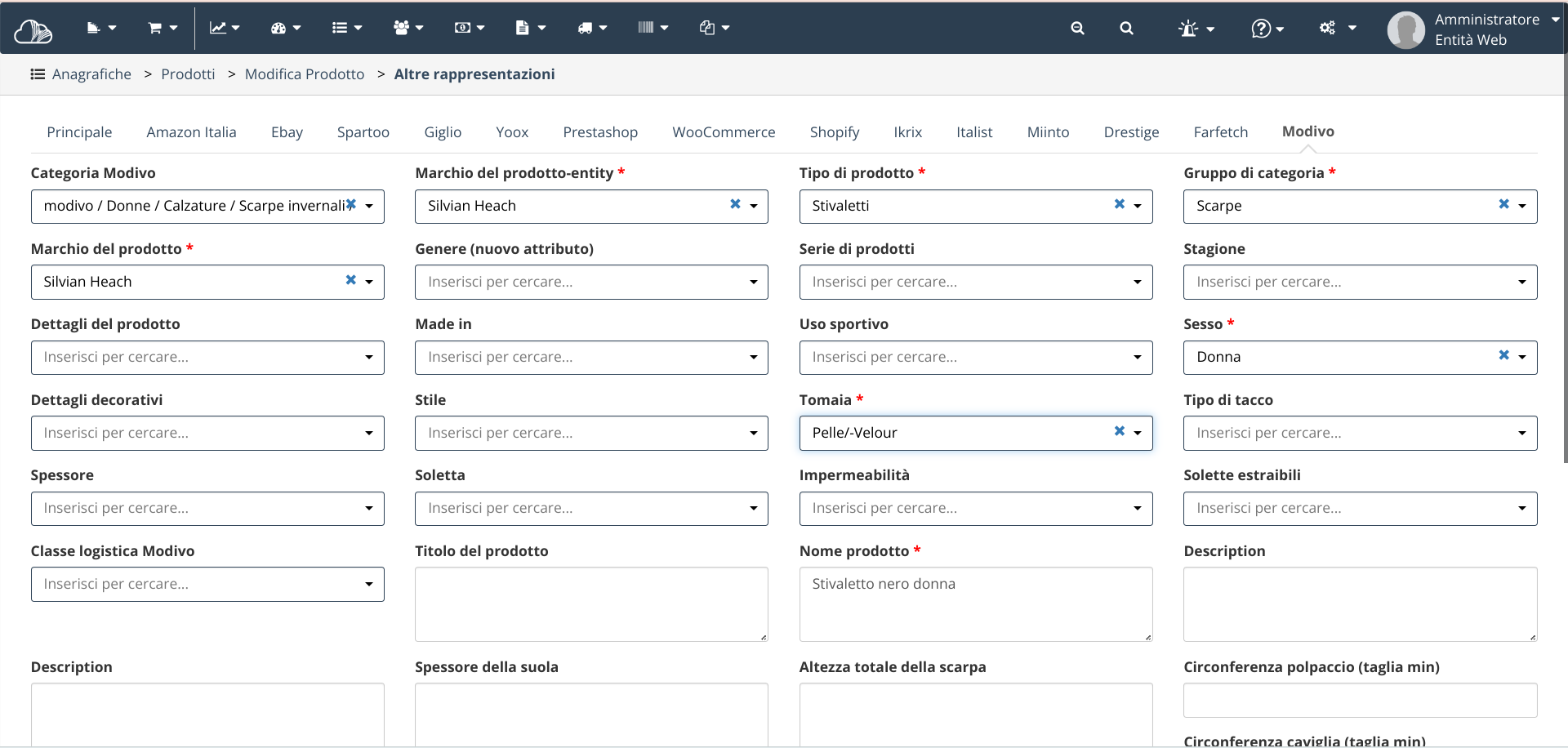Viewport: 1568px width, 748px height.
Task: Open the users group menu icon
Action: tap(408, 28)
